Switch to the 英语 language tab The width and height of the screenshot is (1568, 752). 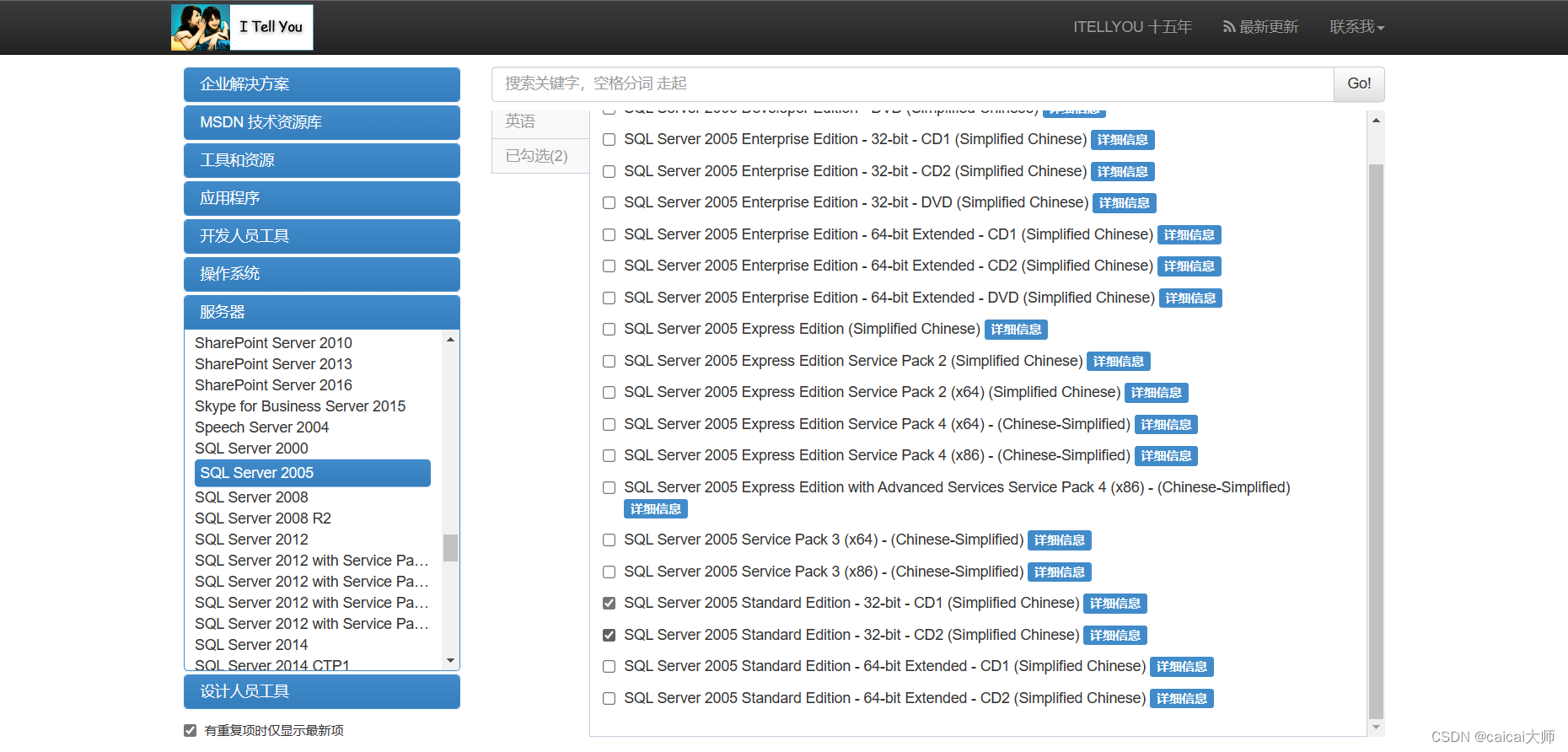[540, 122]
